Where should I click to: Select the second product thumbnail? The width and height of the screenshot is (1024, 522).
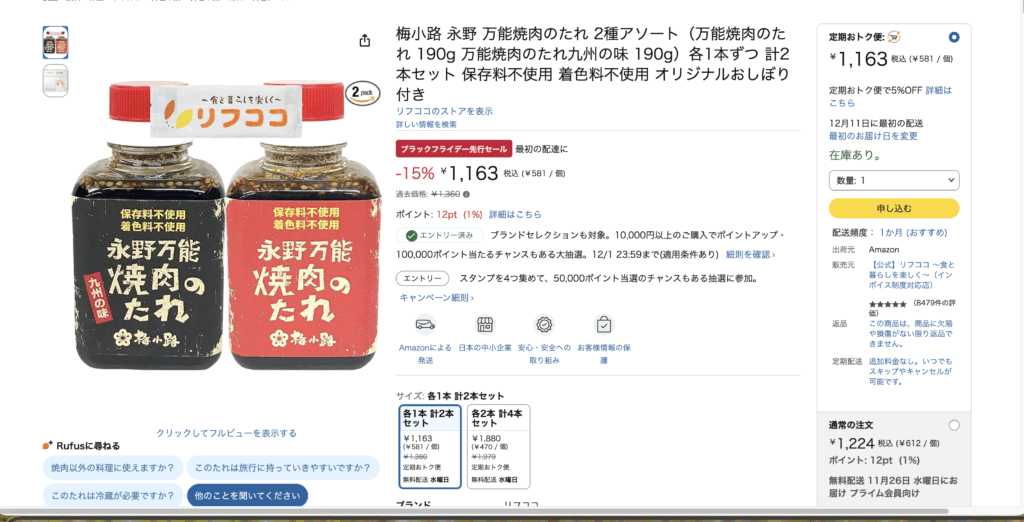coord(56,80)
